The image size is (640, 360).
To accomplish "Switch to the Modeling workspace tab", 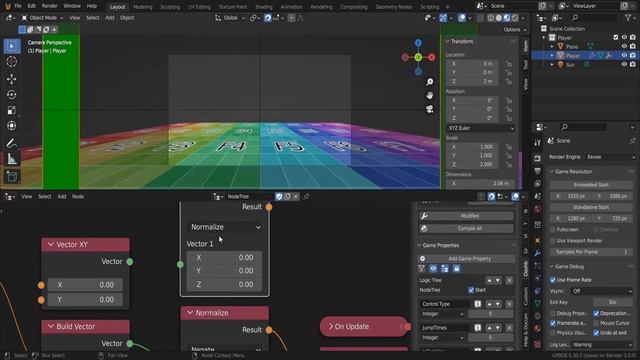I will pyautogui.click(x=142, y=7).
